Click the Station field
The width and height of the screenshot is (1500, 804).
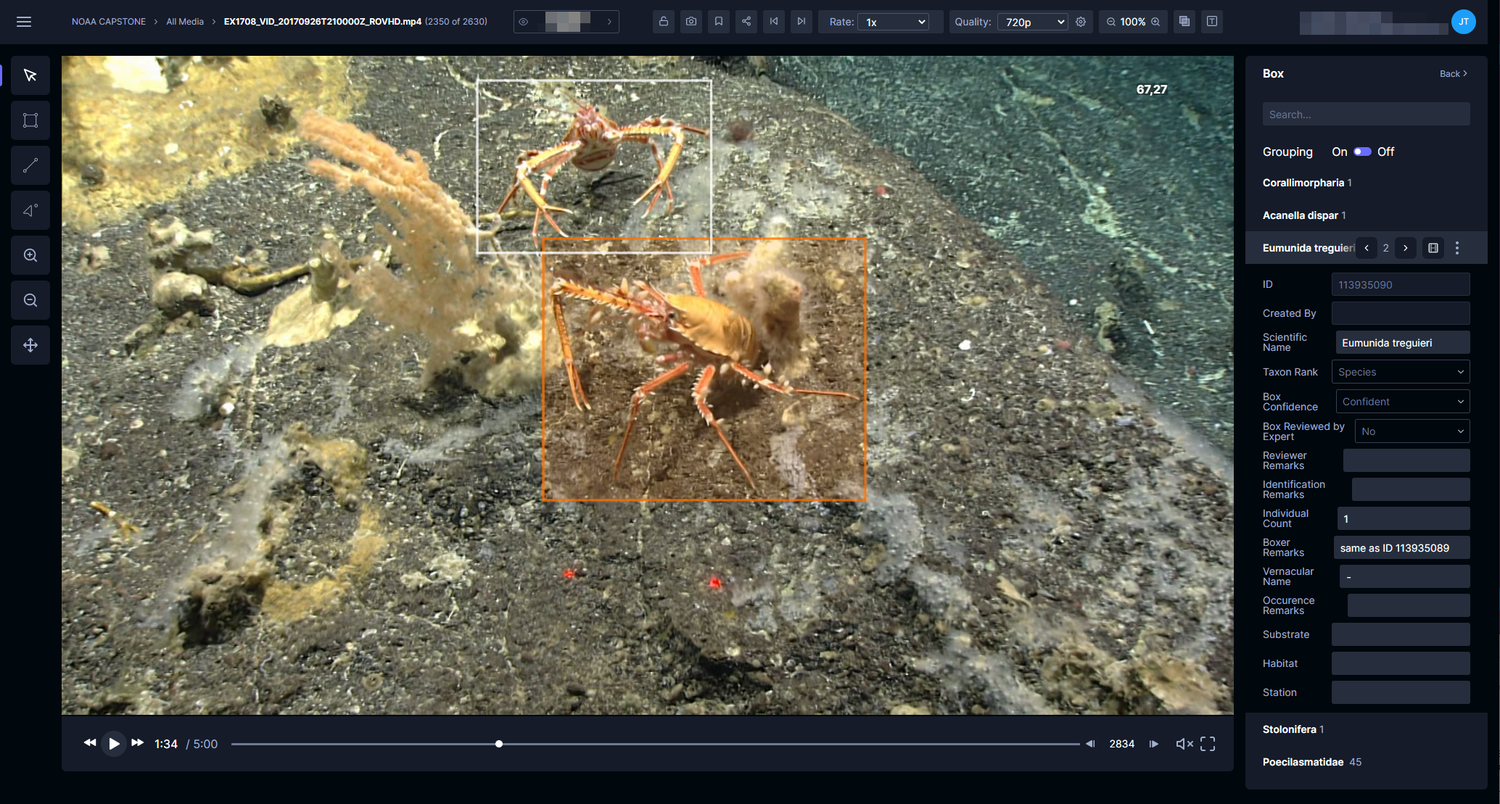[1401, 692]
